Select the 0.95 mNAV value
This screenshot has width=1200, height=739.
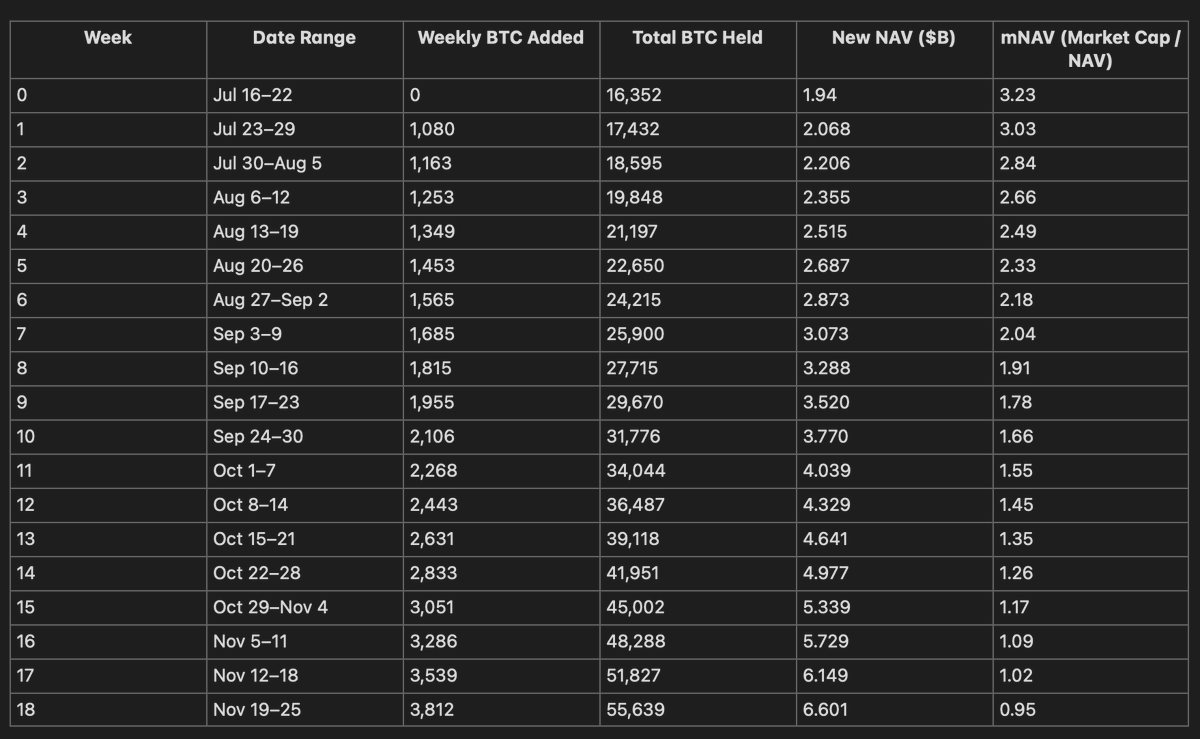pos(1017,709)
